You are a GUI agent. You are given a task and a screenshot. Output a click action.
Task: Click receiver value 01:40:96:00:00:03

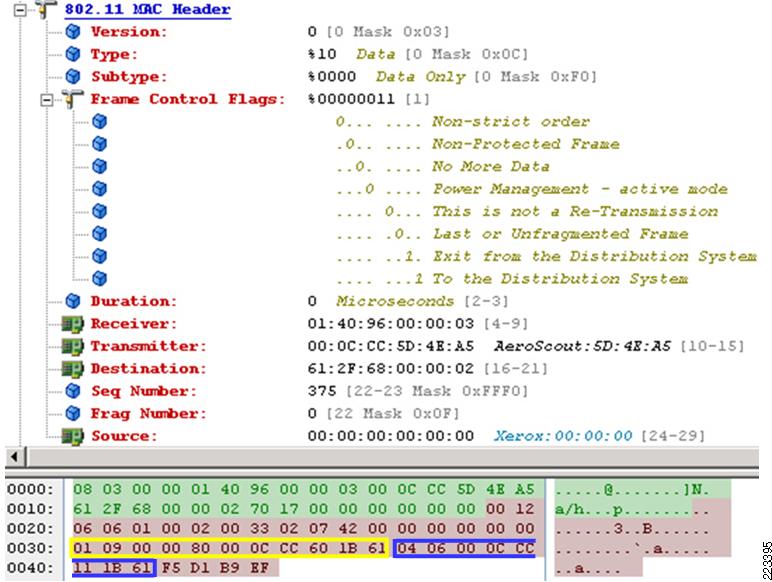[x=391, y=324]
